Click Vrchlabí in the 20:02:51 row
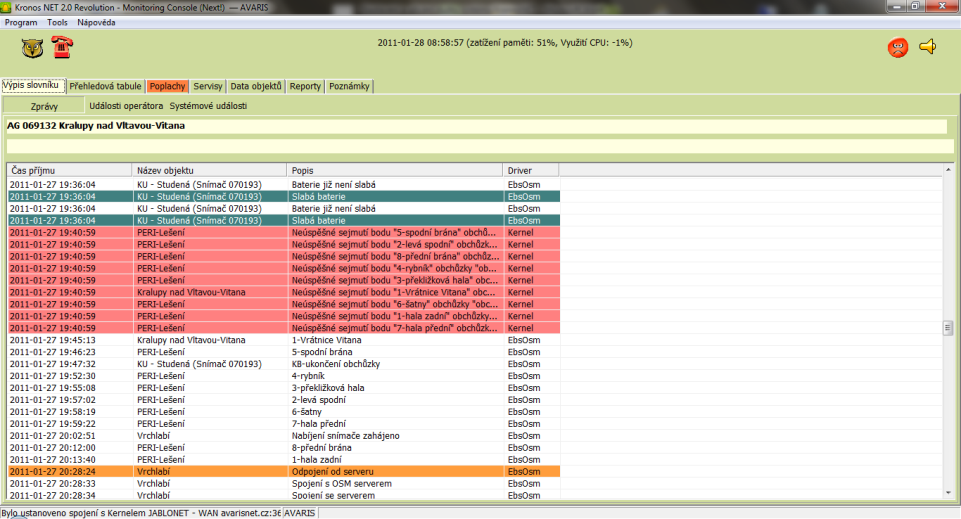This screenshot has width=961, height=519. pos(154,436)
